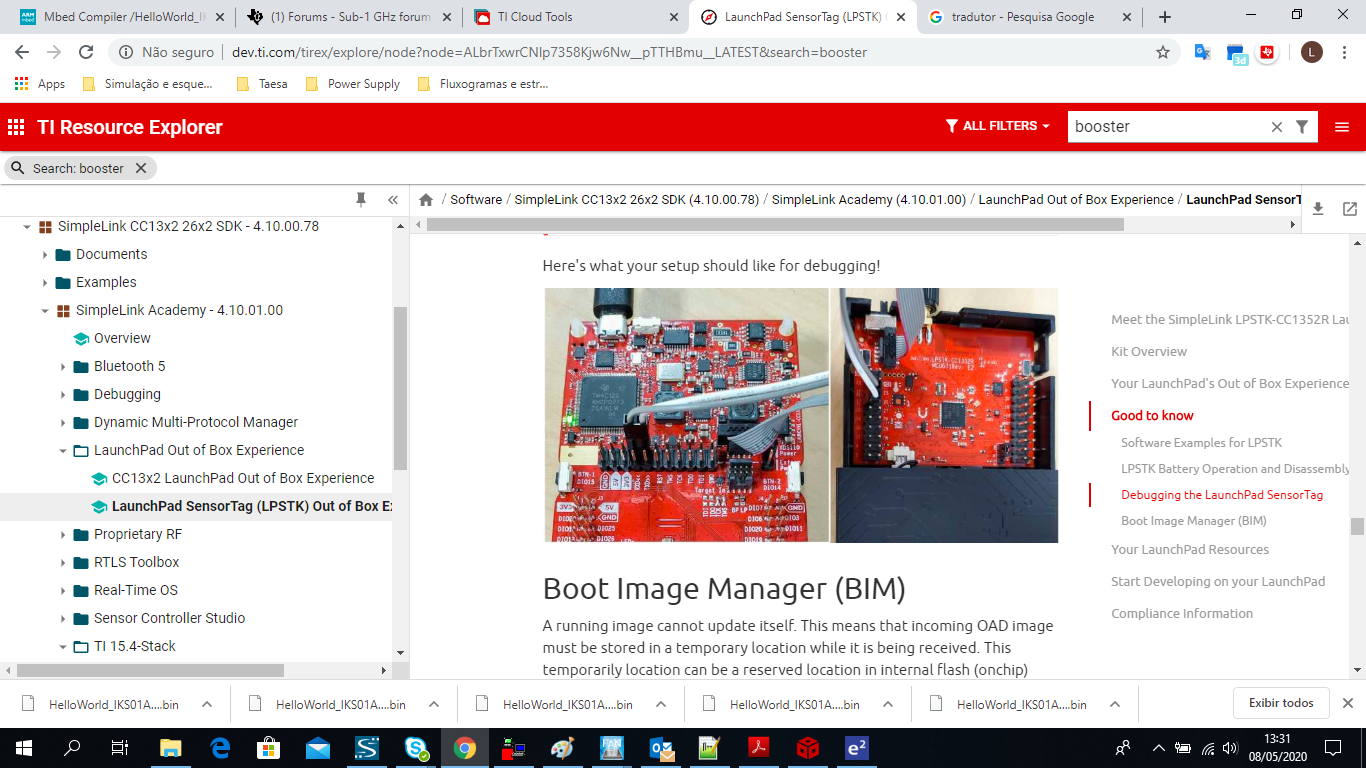Jump to 'Kit Overview' in the page outline
The height and width of the screenshot is (769, 1366).
pyautogui.click(x=1149, y=351)
